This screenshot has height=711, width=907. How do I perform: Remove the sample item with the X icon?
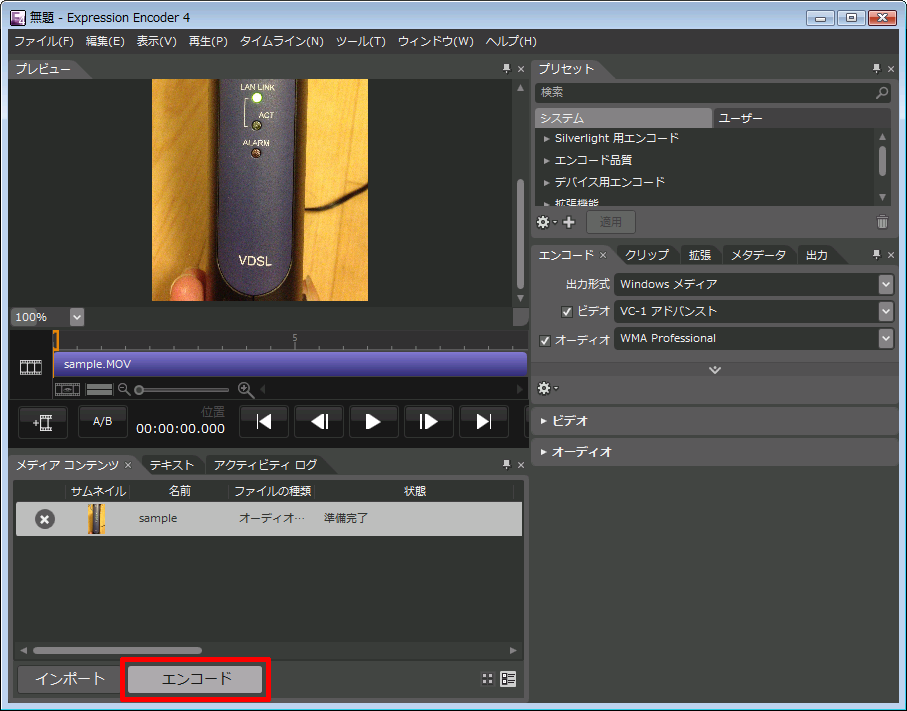click(45, 519)
